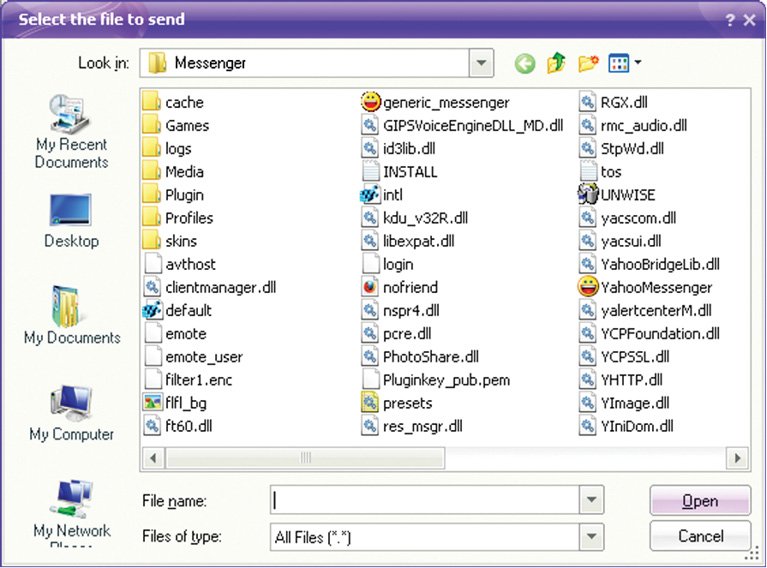Select the emote_user file

[194, 357]
